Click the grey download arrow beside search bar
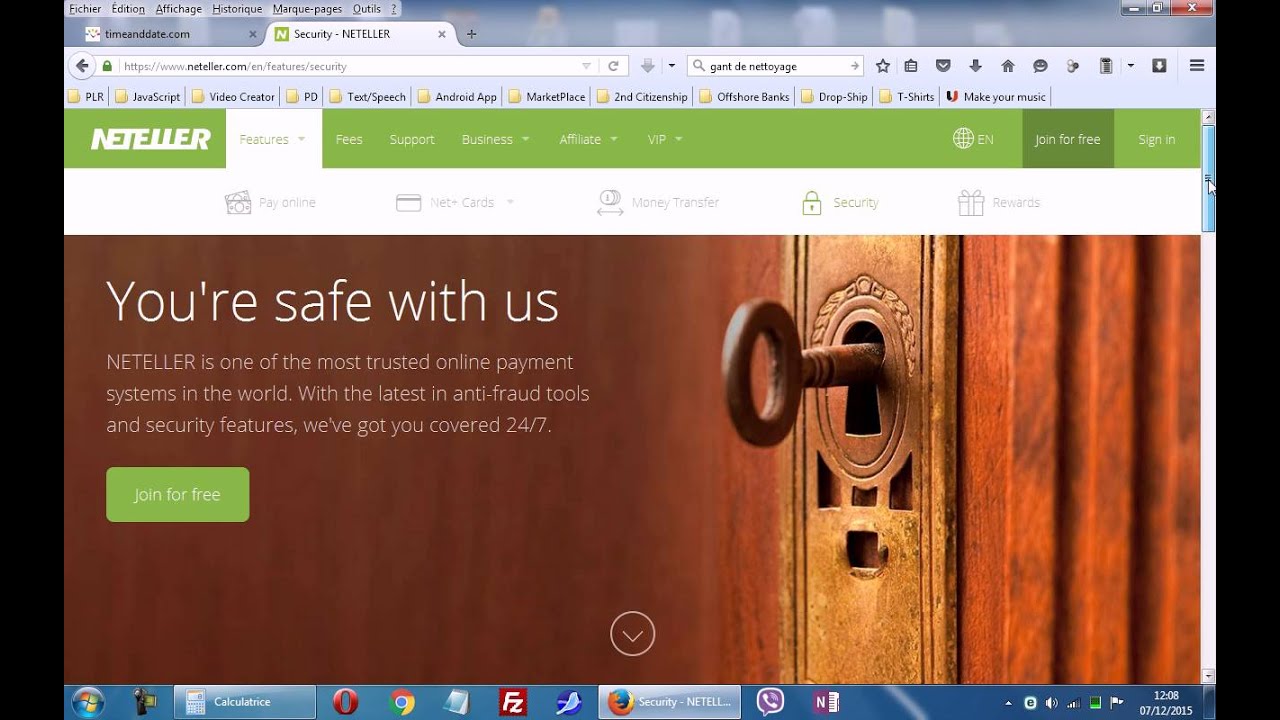This screenshot has height=720, width=1280. pyautogui.click(x=647, y=66)
